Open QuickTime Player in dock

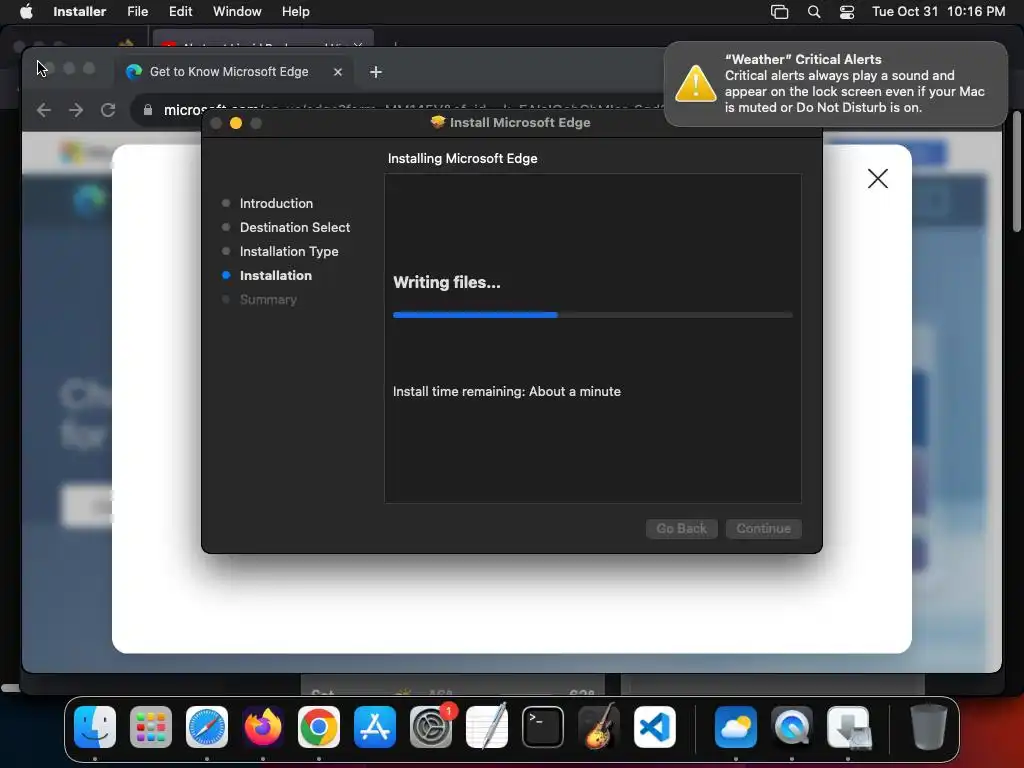(x=792, y=727)
